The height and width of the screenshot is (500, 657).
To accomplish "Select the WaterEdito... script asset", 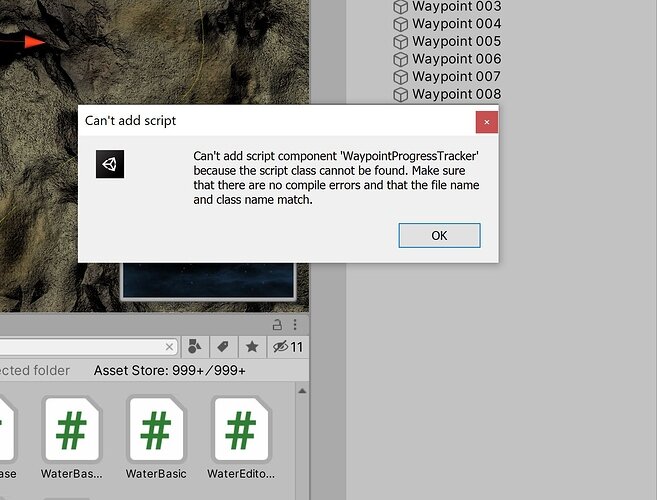I will click(x=241, y=438).
